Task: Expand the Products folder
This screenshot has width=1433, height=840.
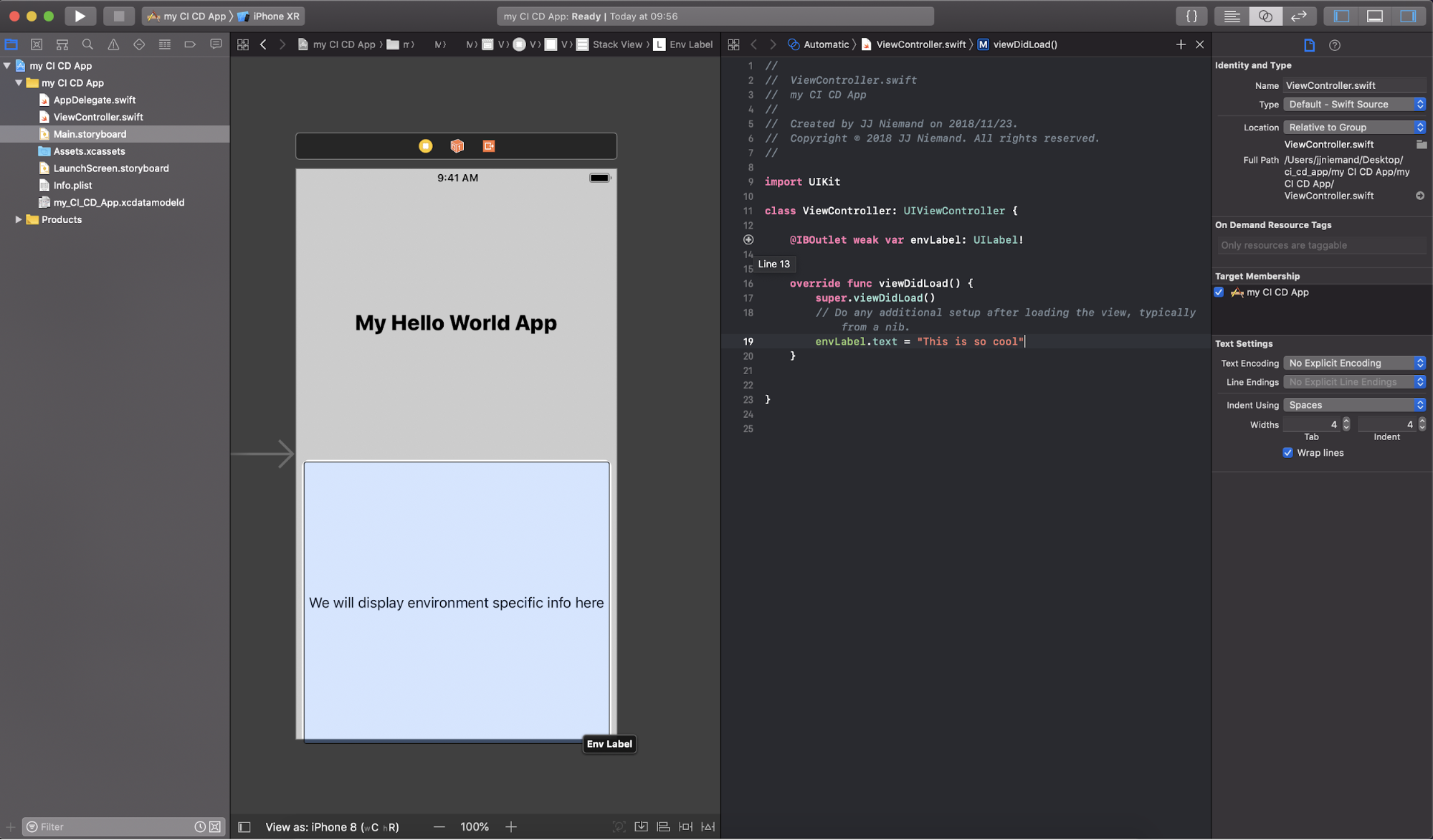Action: pos(19,219)
